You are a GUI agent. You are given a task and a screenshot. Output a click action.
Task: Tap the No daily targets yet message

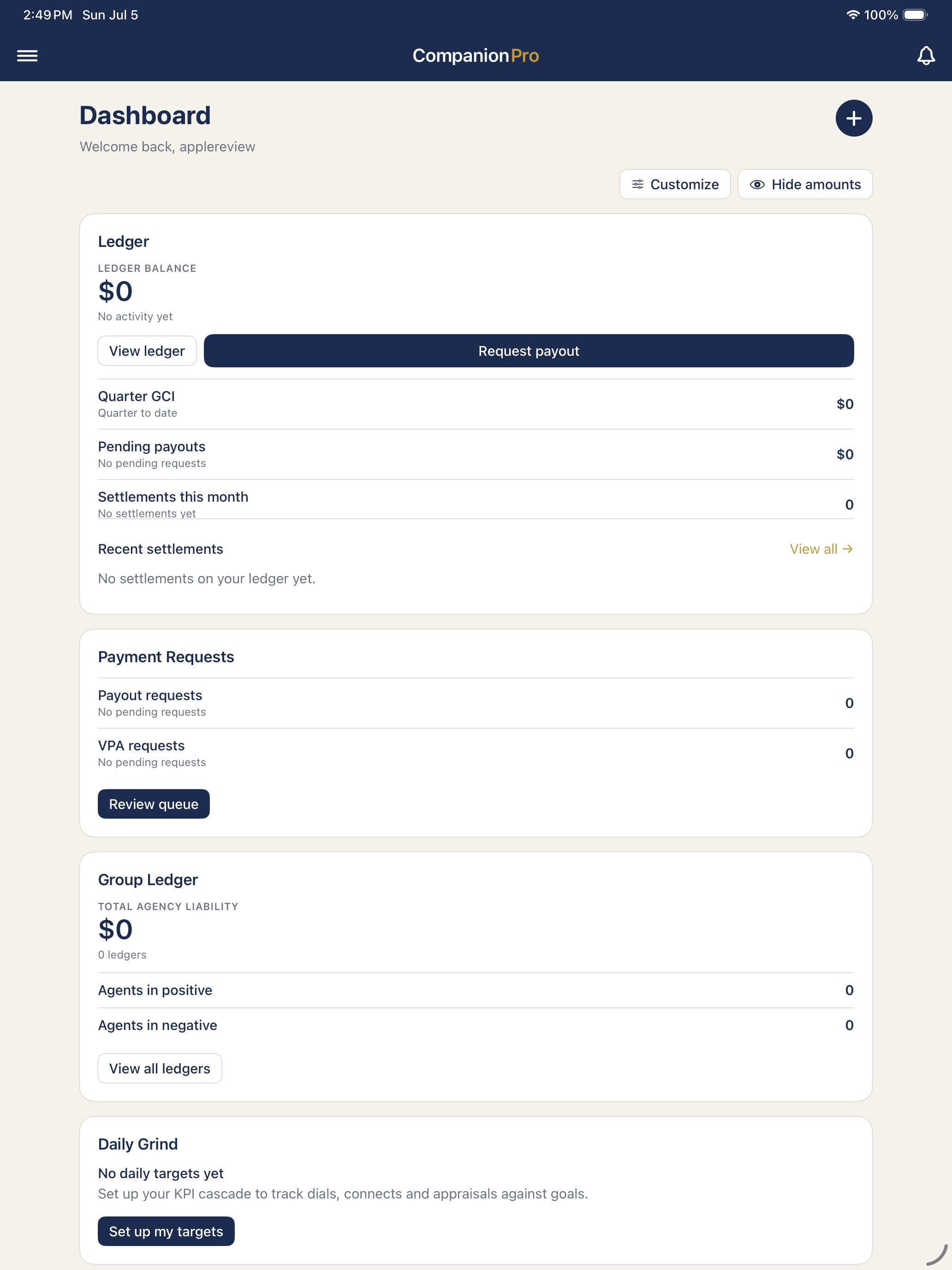click(x=161, y=1173)
